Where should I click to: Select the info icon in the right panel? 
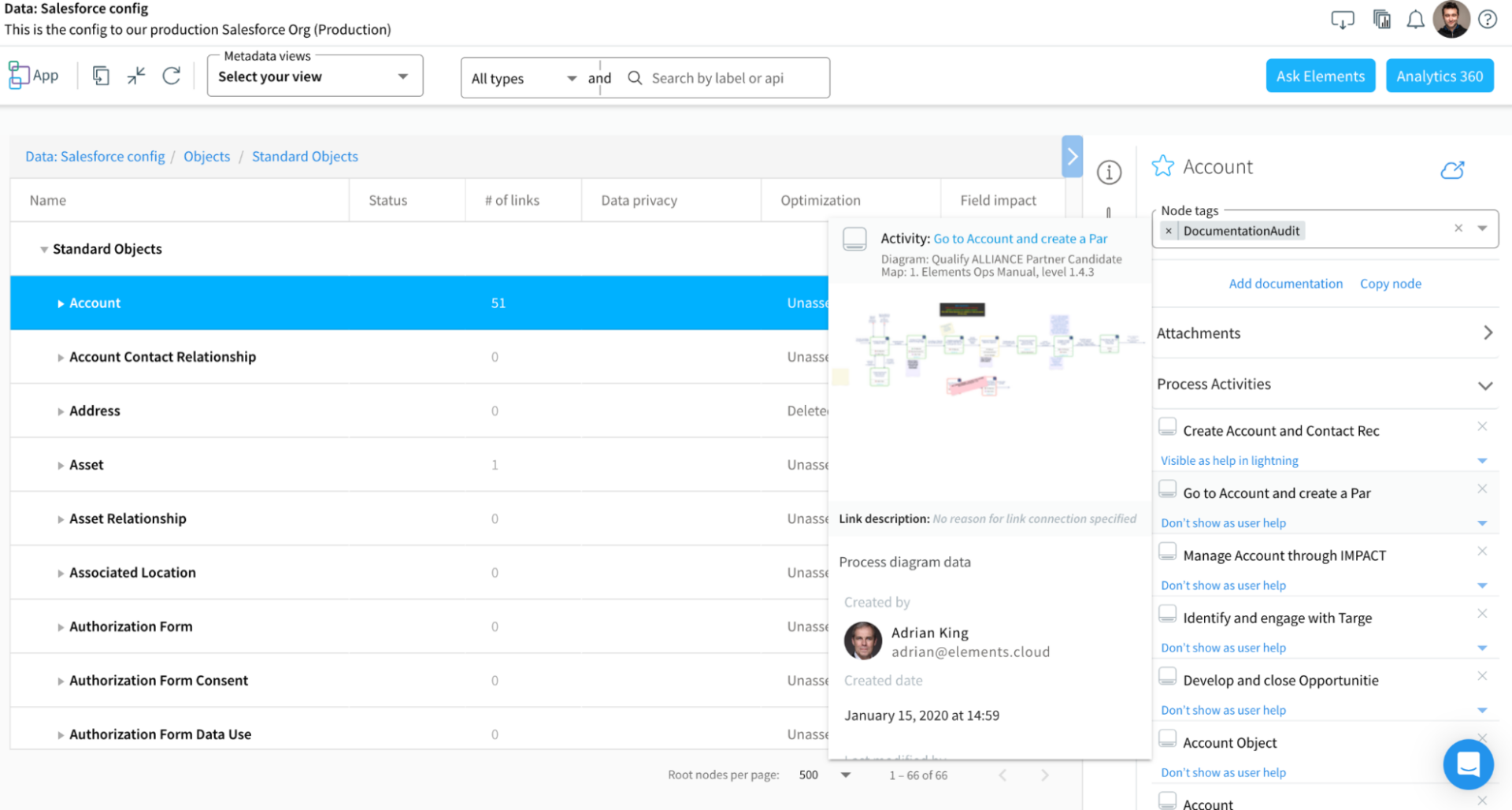pyautogui.click(x=1110, y=173)
